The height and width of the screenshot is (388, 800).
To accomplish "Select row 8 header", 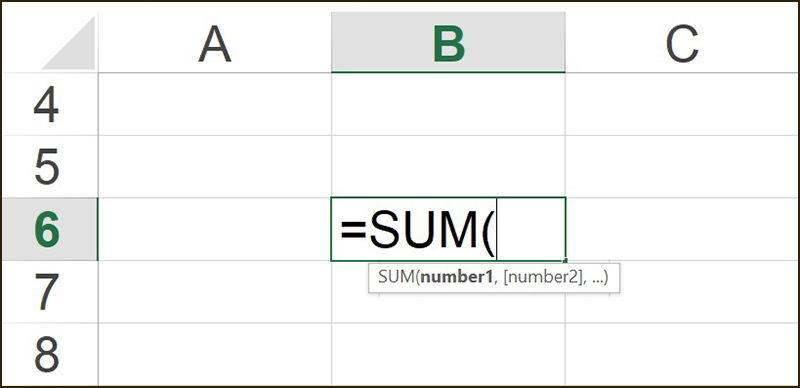I will coord(49,354).
